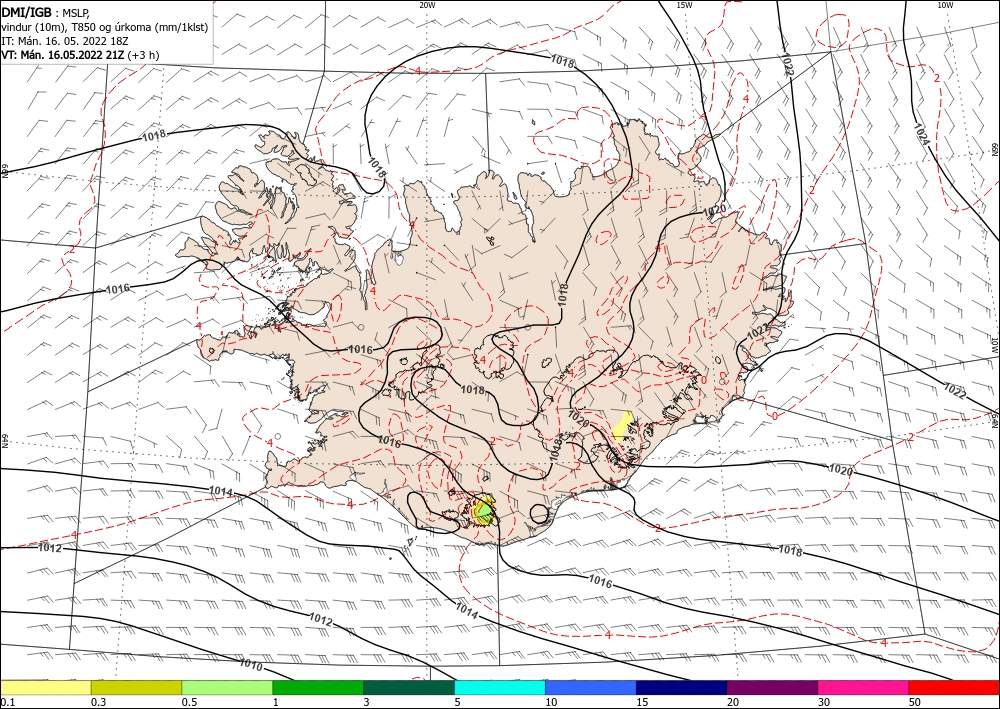
Task: Click the olive 0.3–0.5 legend swatch
Action: [x=136, y=687]
